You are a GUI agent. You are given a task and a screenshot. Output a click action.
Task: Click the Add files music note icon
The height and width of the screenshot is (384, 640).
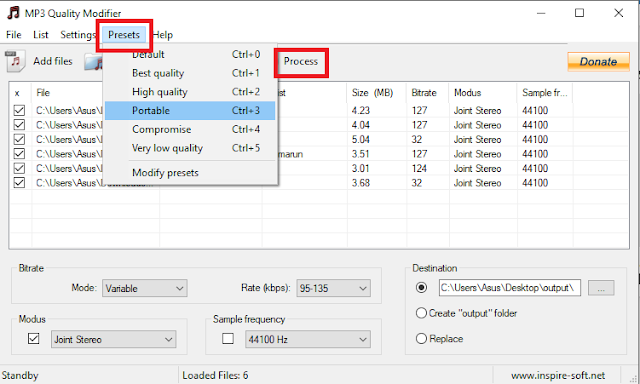point(16,61)
